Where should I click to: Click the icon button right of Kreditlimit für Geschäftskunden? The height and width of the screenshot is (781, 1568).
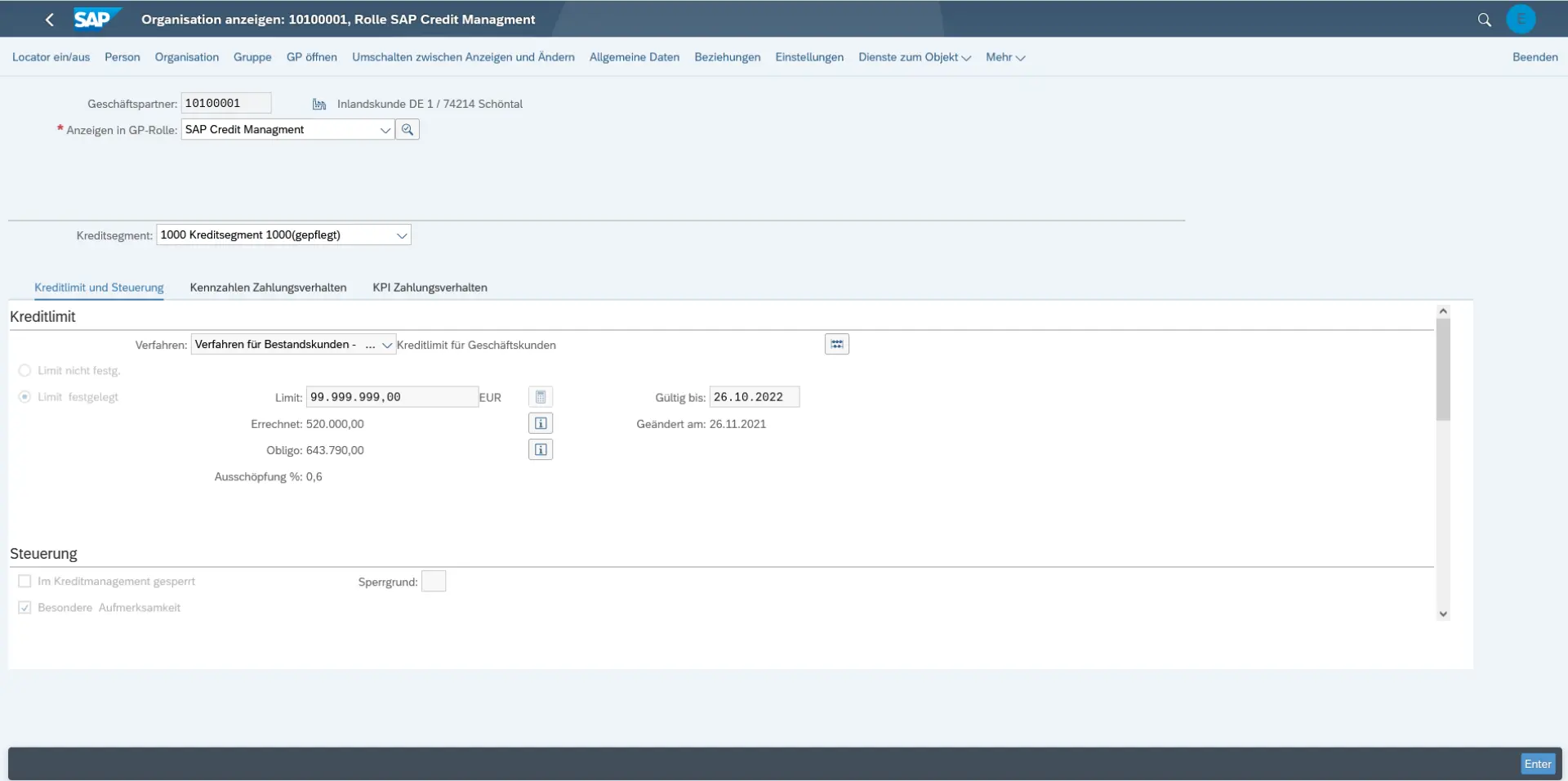[x=836, y=345]
